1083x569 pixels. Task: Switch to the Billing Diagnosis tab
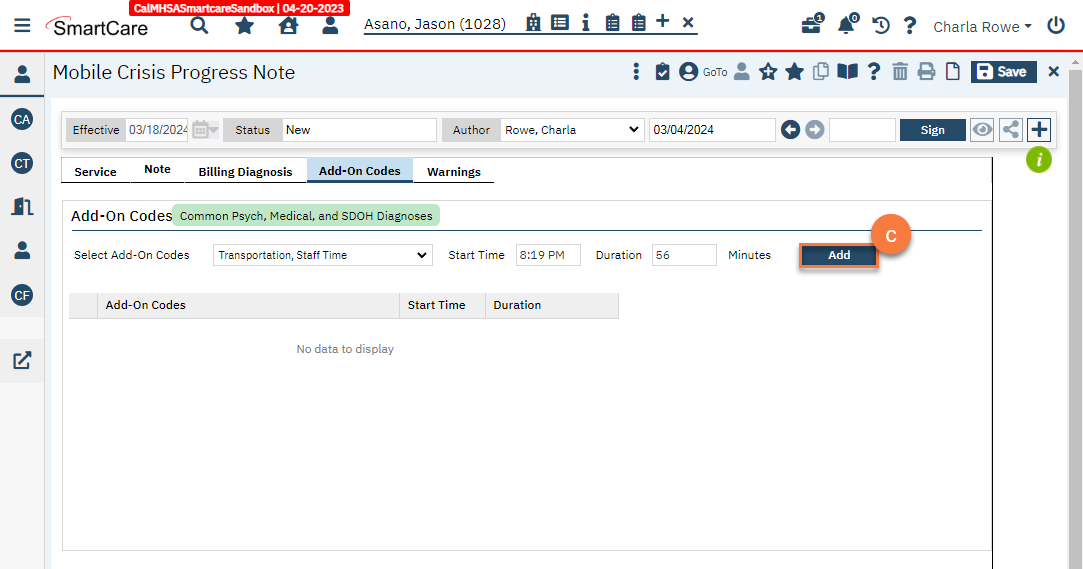coord(245,172)
